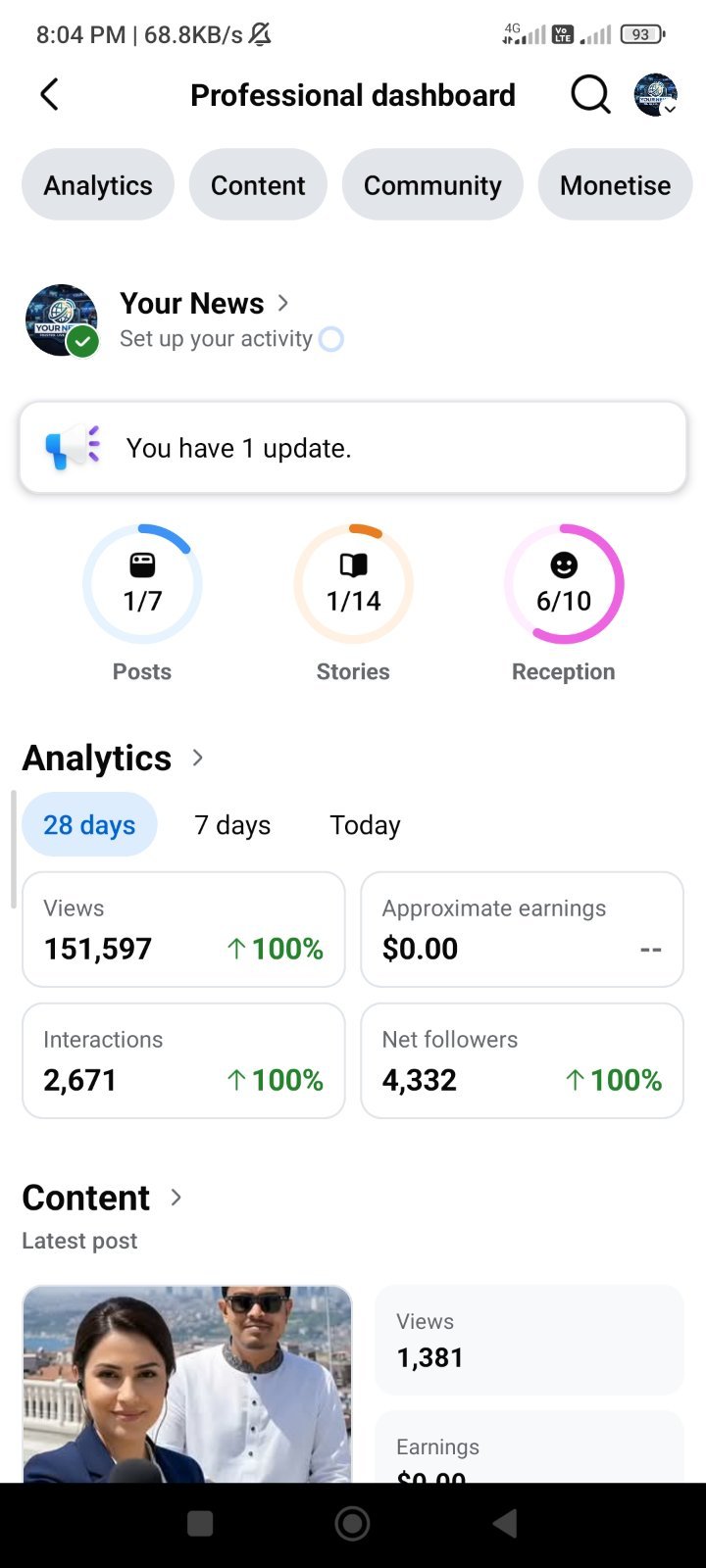The width and height of the screenshot is (706, 1568).
Task: Expand the Analytics section chevron
Action: pyautogui.click(x=197, y=758)
